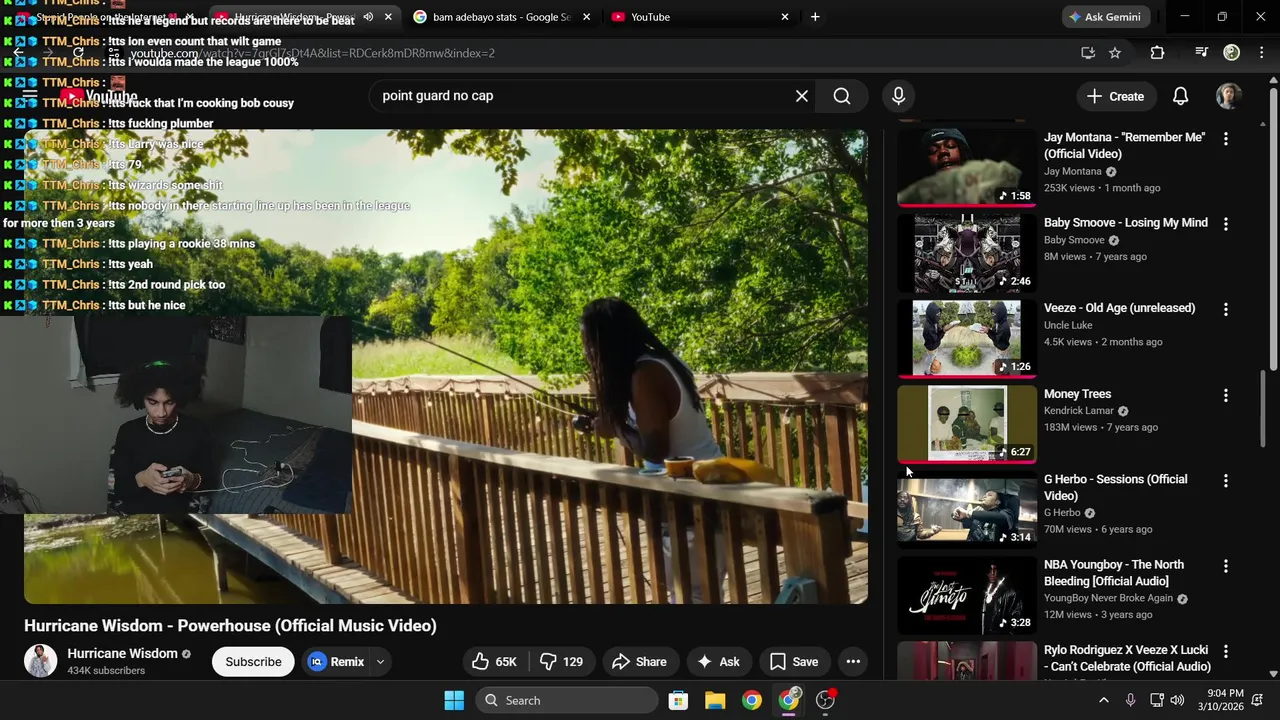The height and width of the screenshot is (720, 1280).
Task: Click the Remix button
Action: pos(336,661)
